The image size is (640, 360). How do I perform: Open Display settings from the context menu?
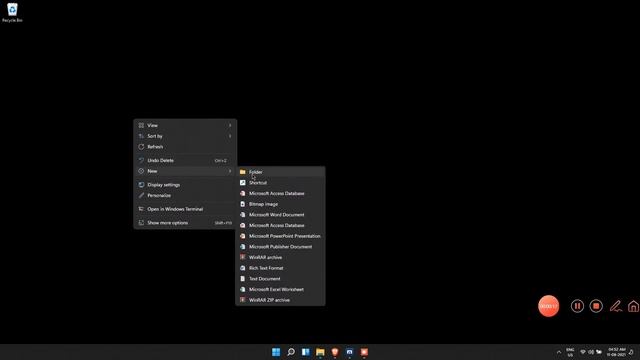click(x=185, y=185)
